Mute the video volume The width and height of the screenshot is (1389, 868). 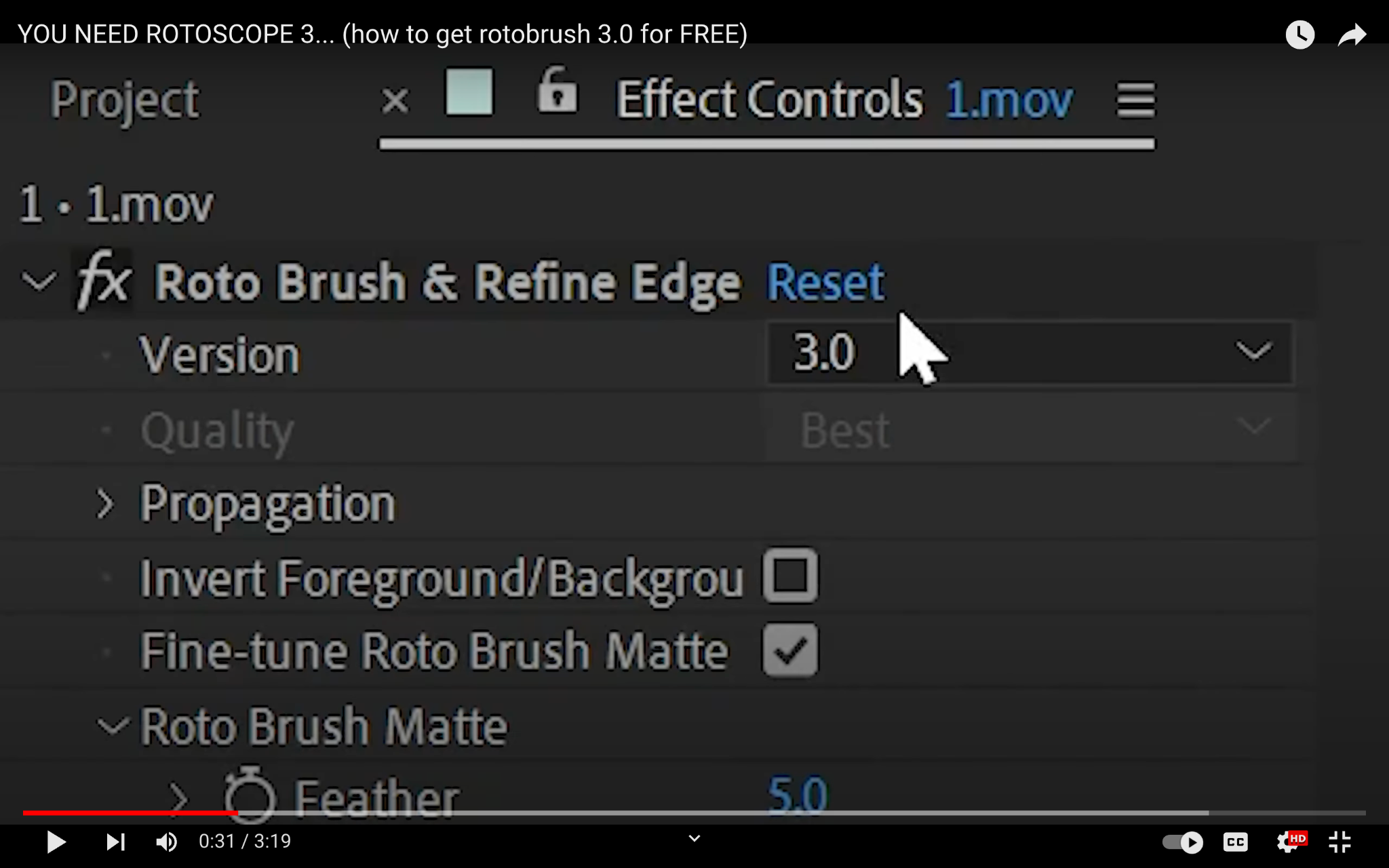pyautogui.click(x=167, y=842)
